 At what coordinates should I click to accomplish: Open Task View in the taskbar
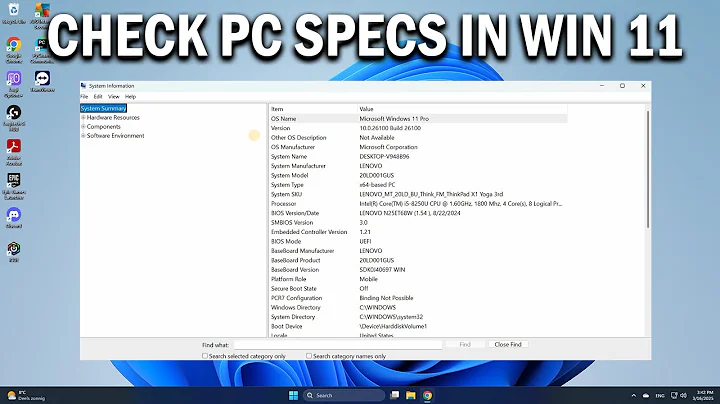pyautogui.click(x=394, y=395)
